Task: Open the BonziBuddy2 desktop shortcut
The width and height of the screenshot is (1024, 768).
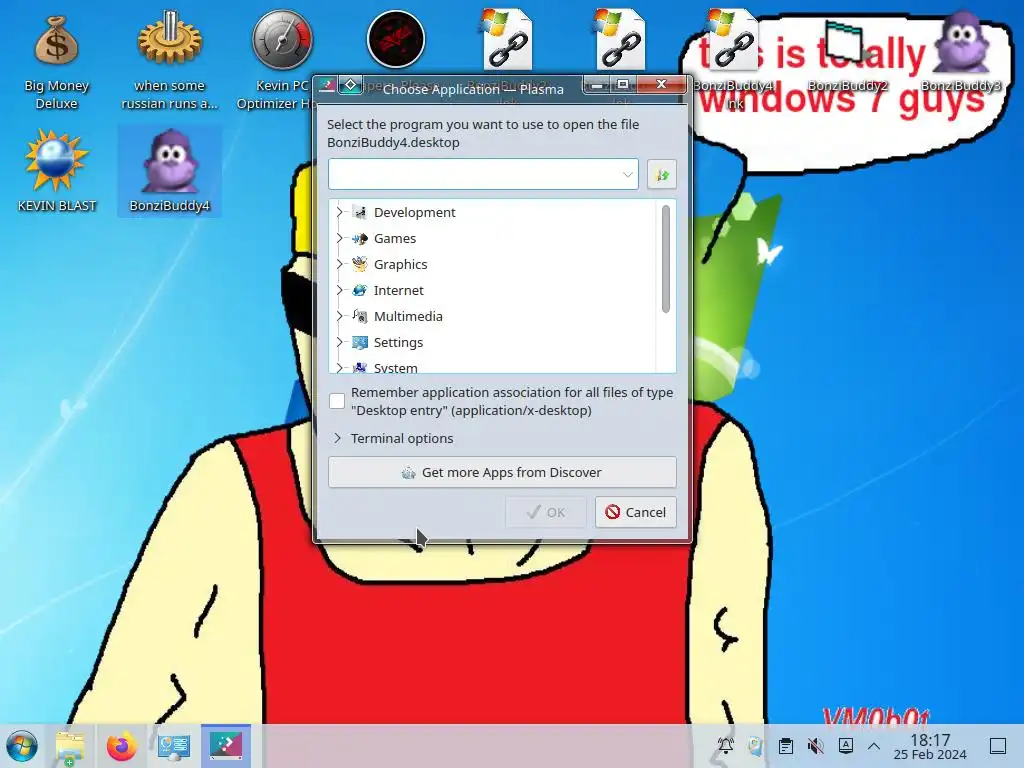Action: (848, 42)
